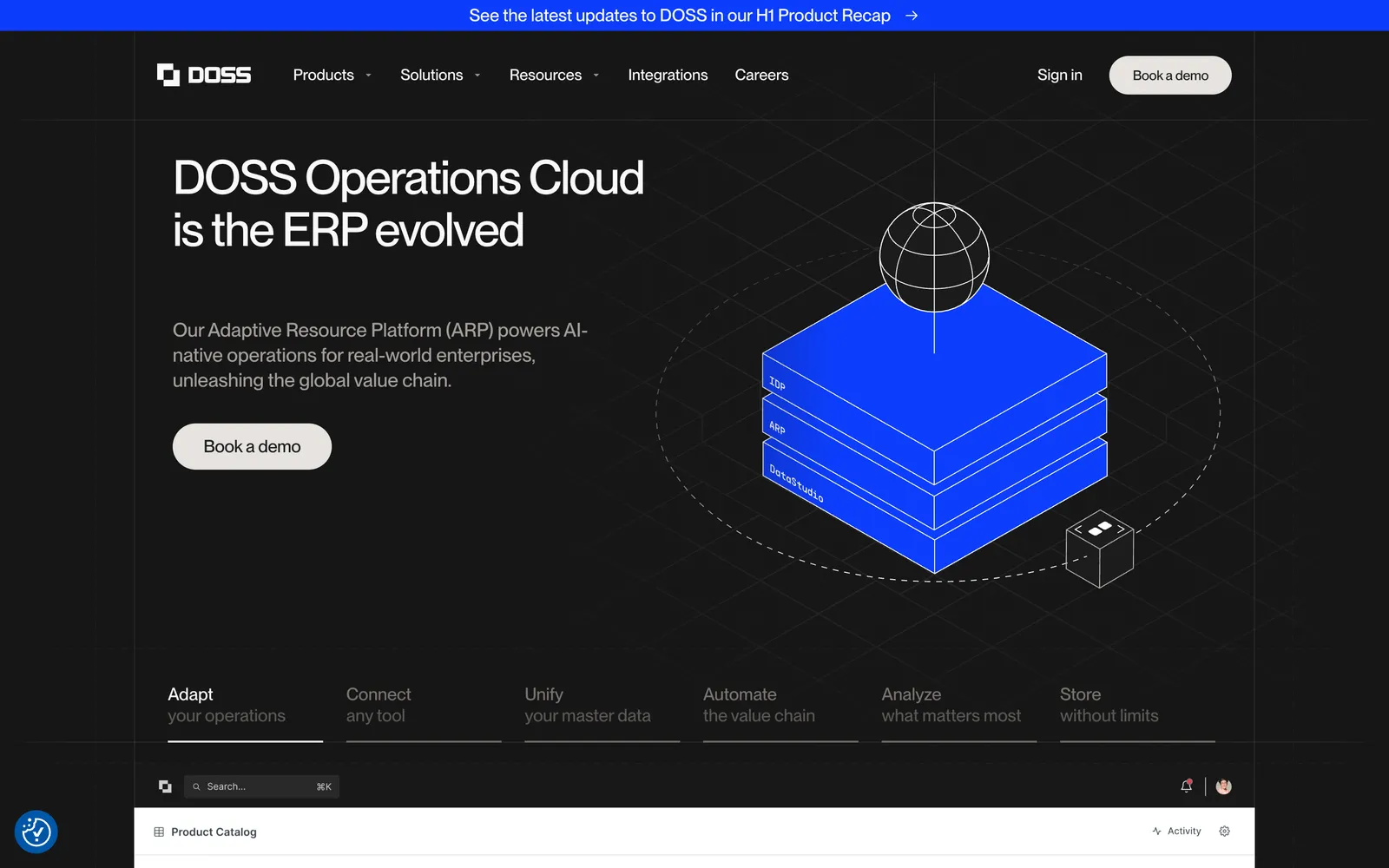Click the settings gear next to Activity

[x=1225, y=832]
